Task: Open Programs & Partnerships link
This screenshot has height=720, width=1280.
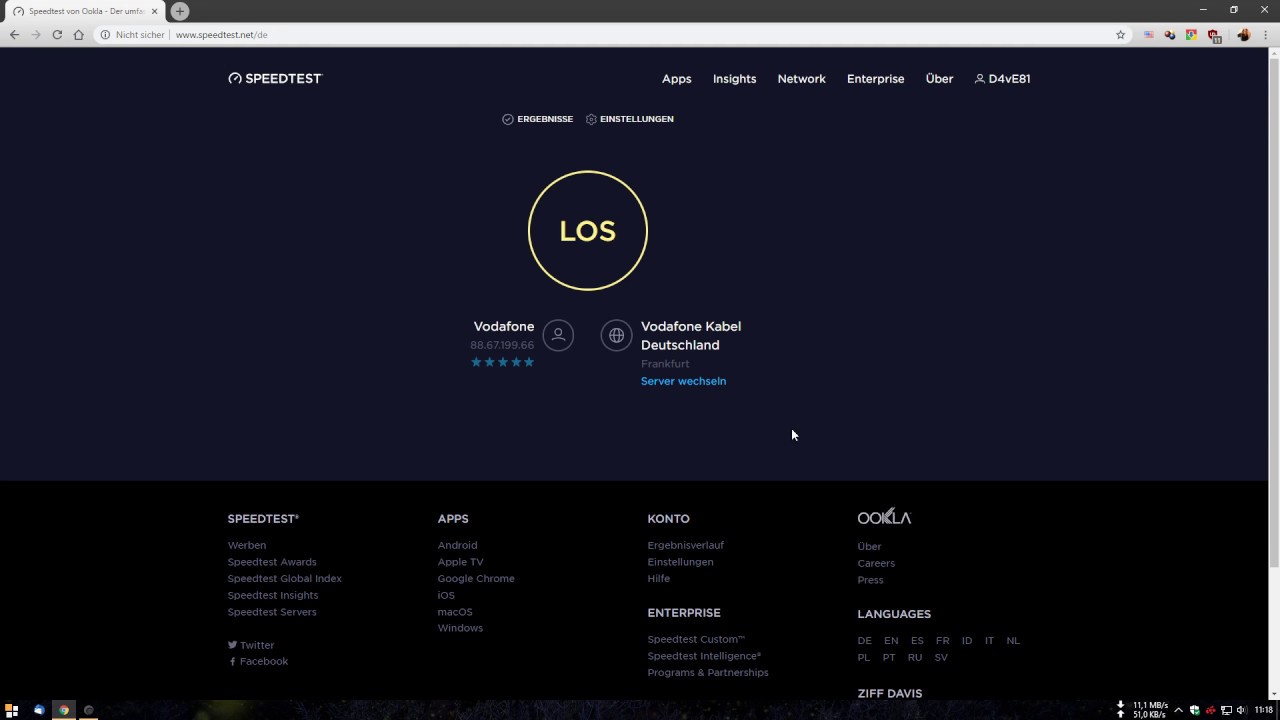Action: (708, 672)
